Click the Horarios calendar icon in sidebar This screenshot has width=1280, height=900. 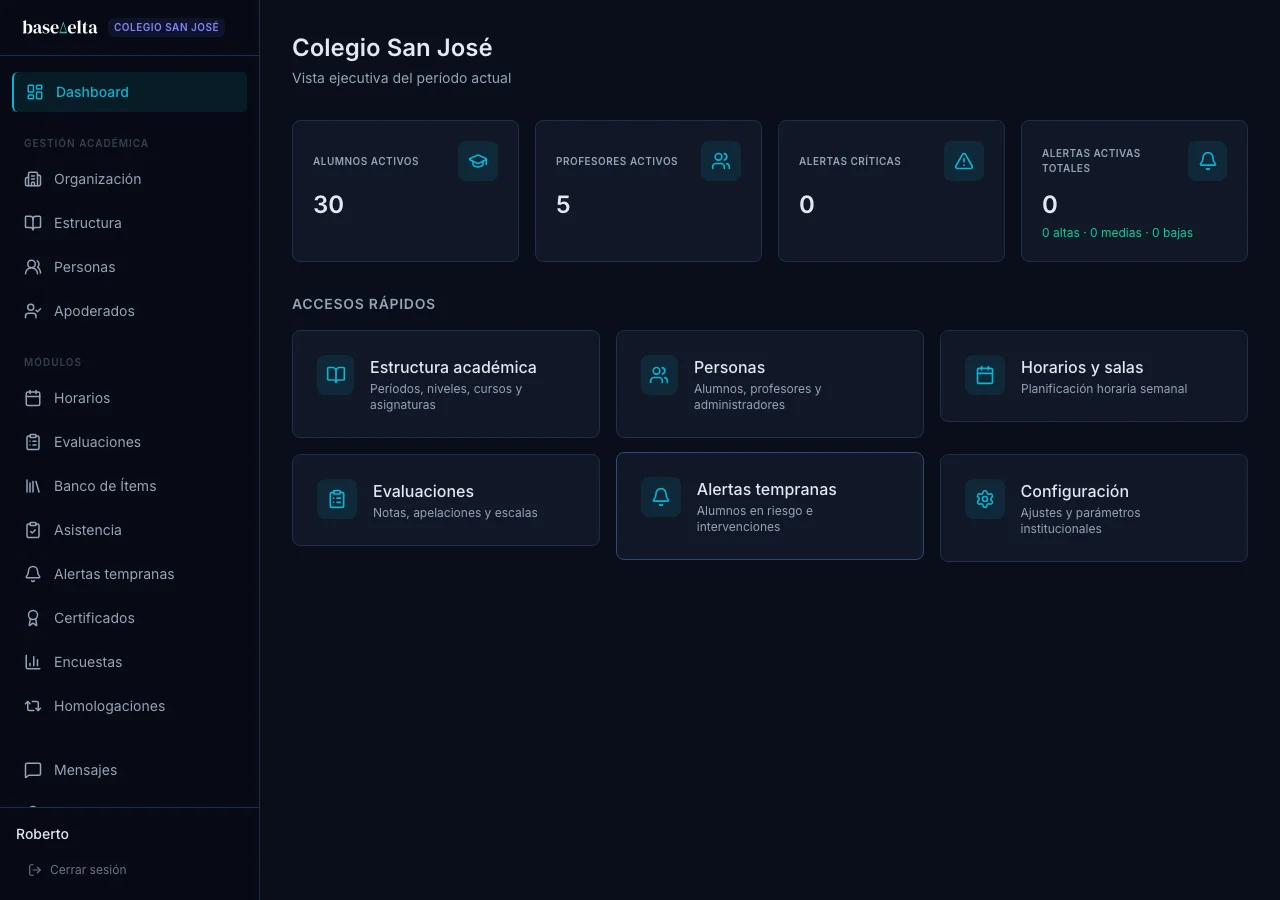click(33, 398)
